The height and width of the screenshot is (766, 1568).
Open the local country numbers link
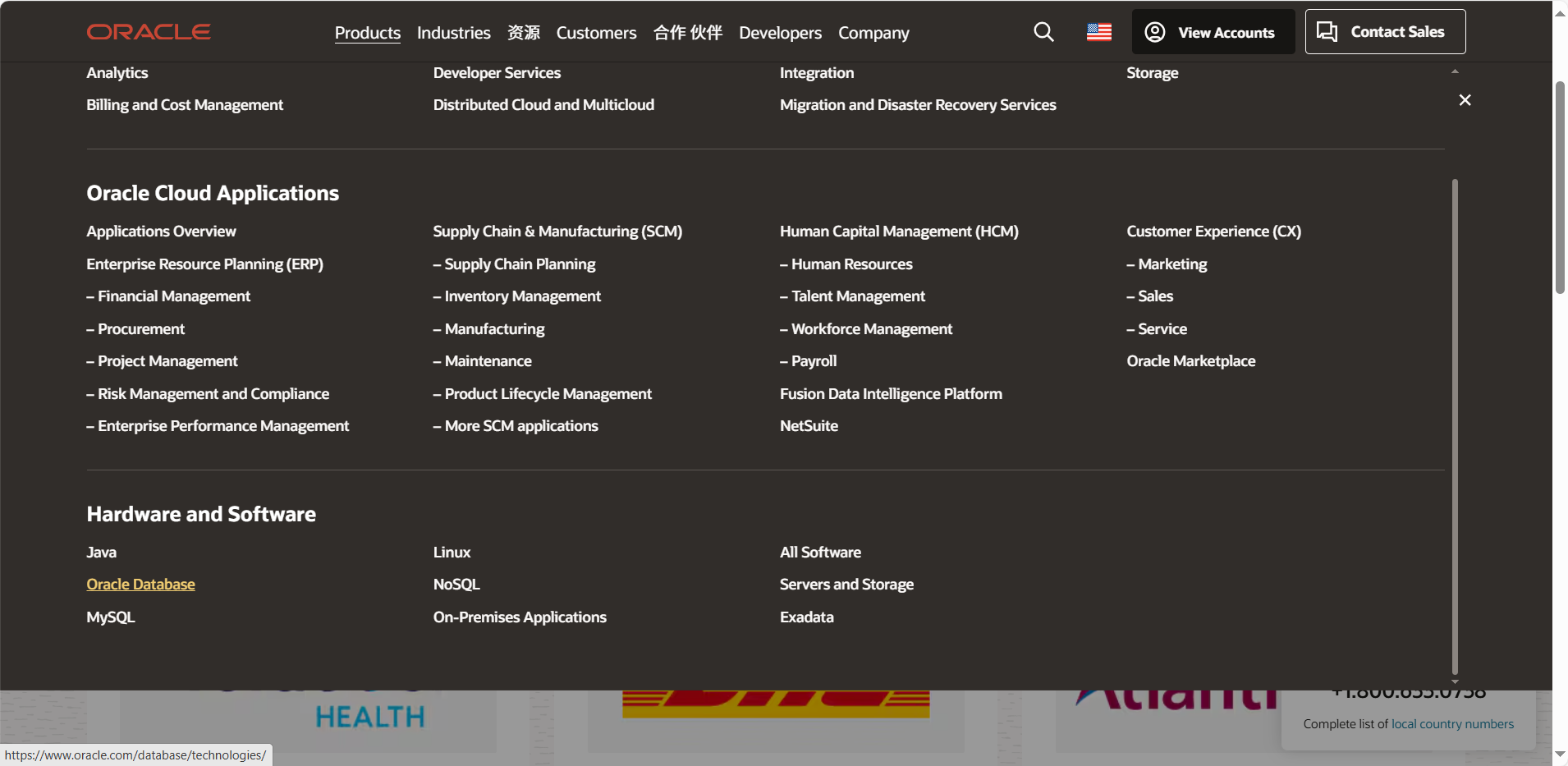point(1452,724)
